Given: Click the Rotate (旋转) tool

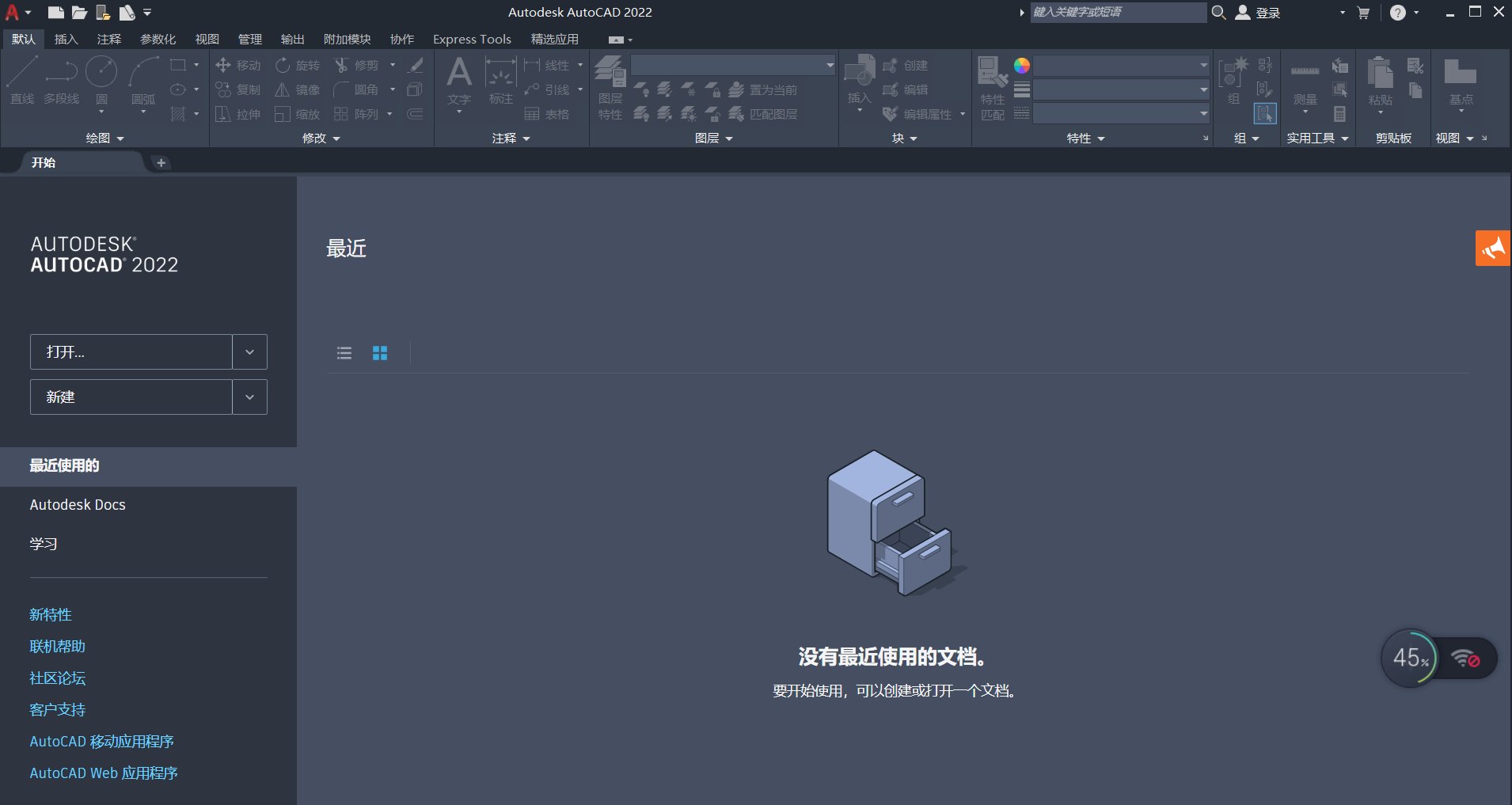Looking at the screenshot, I should coord(298,65).
